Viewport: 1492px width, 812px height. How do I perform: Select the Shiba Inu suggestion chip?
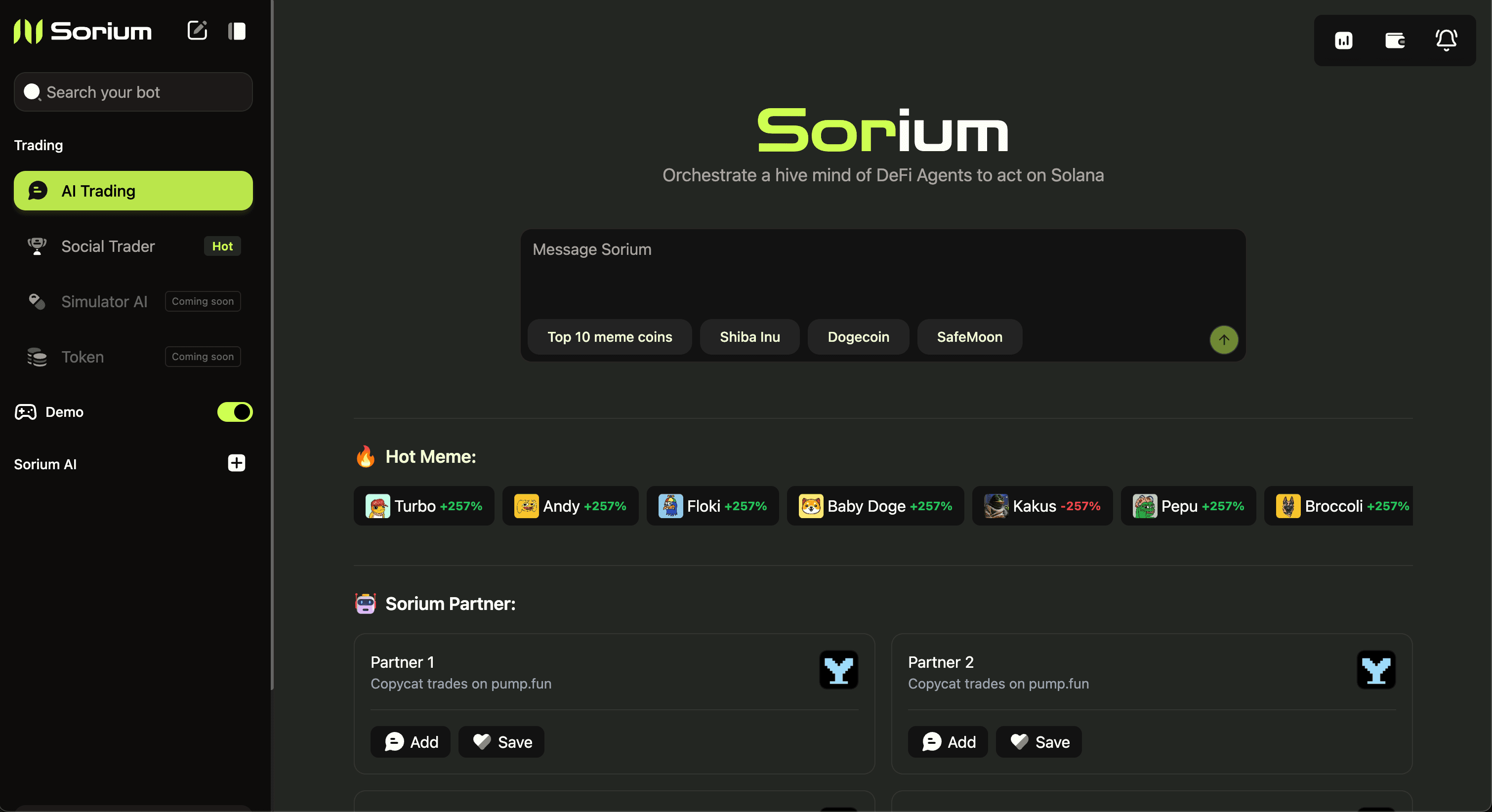point(749,336)
